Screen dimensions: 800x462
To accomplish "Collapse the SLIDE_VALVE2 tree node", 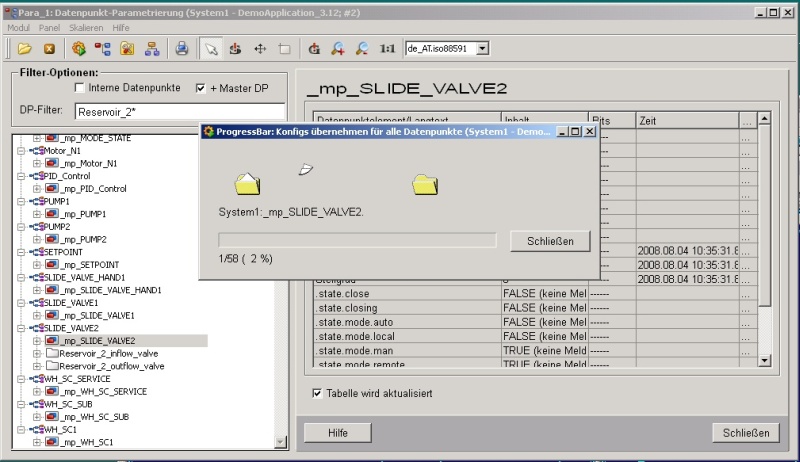I will pyautogui.click(x=21, y=327).
